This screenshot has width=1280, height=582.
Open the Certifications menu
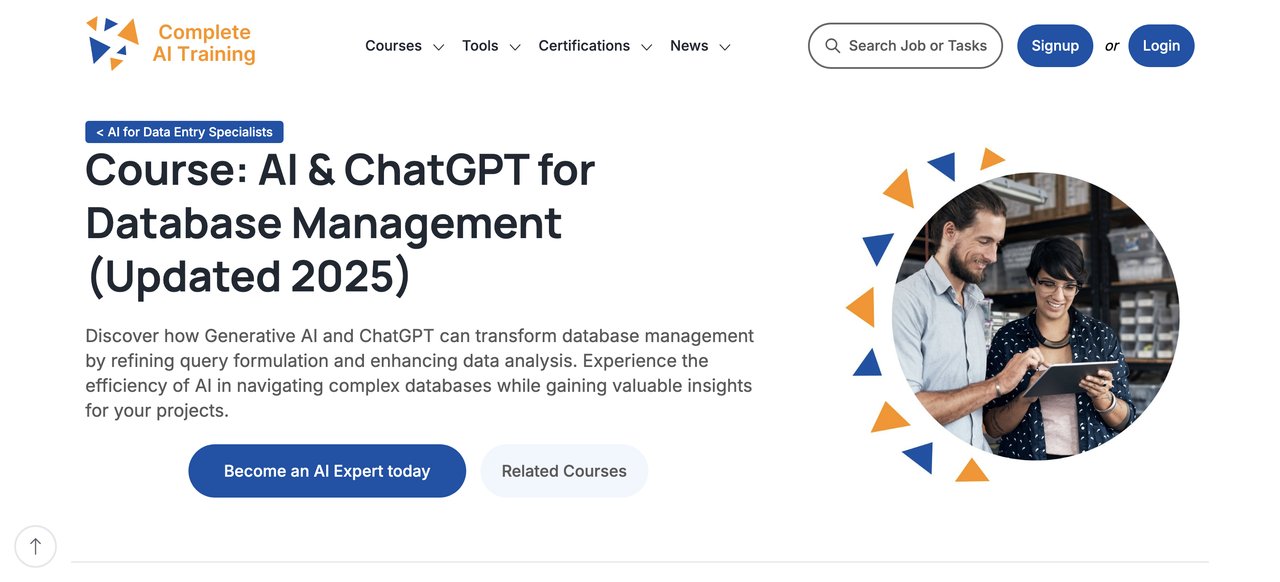coord(584,46)
